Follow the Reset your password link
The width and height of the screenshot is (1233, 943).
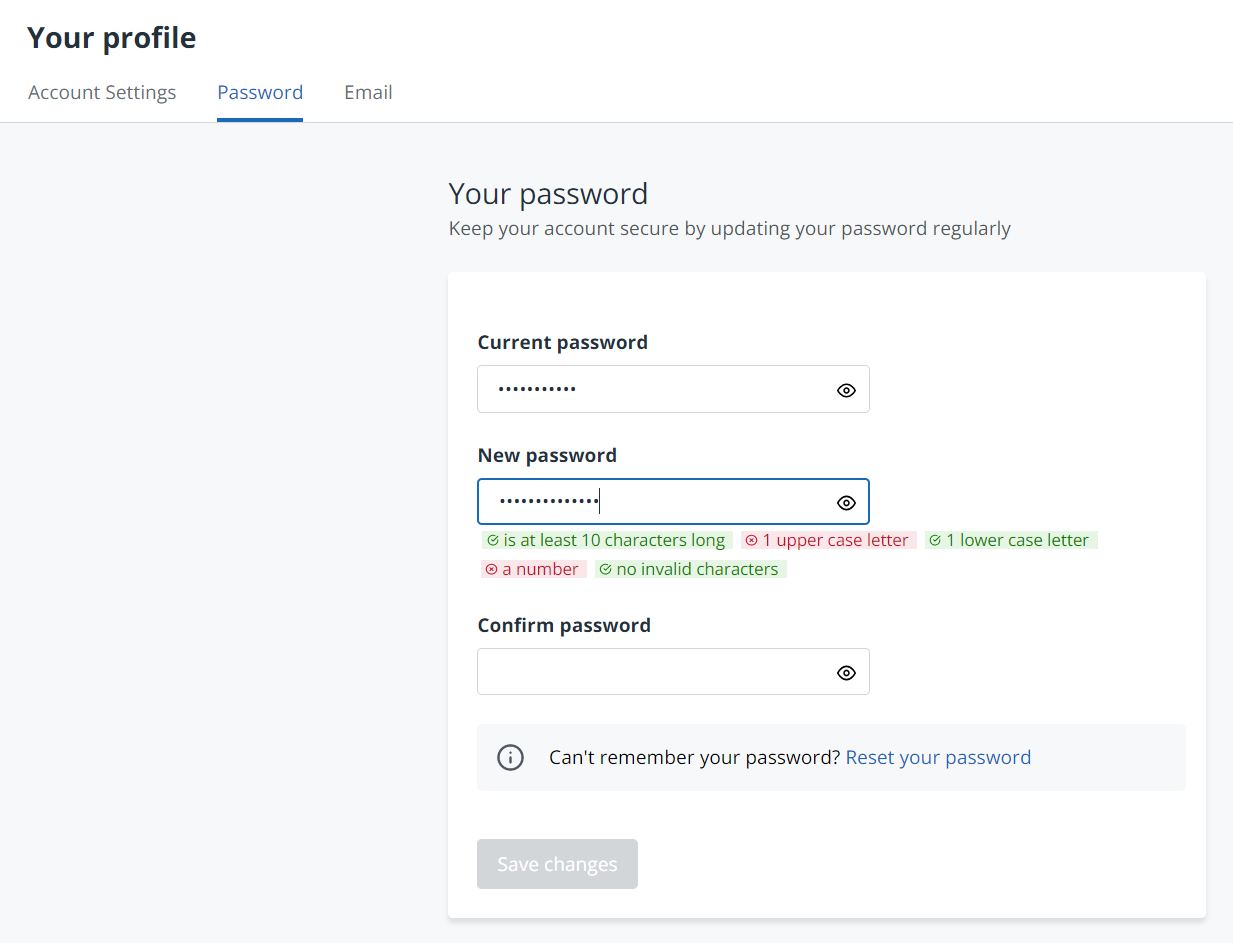[x=937, y=757]
